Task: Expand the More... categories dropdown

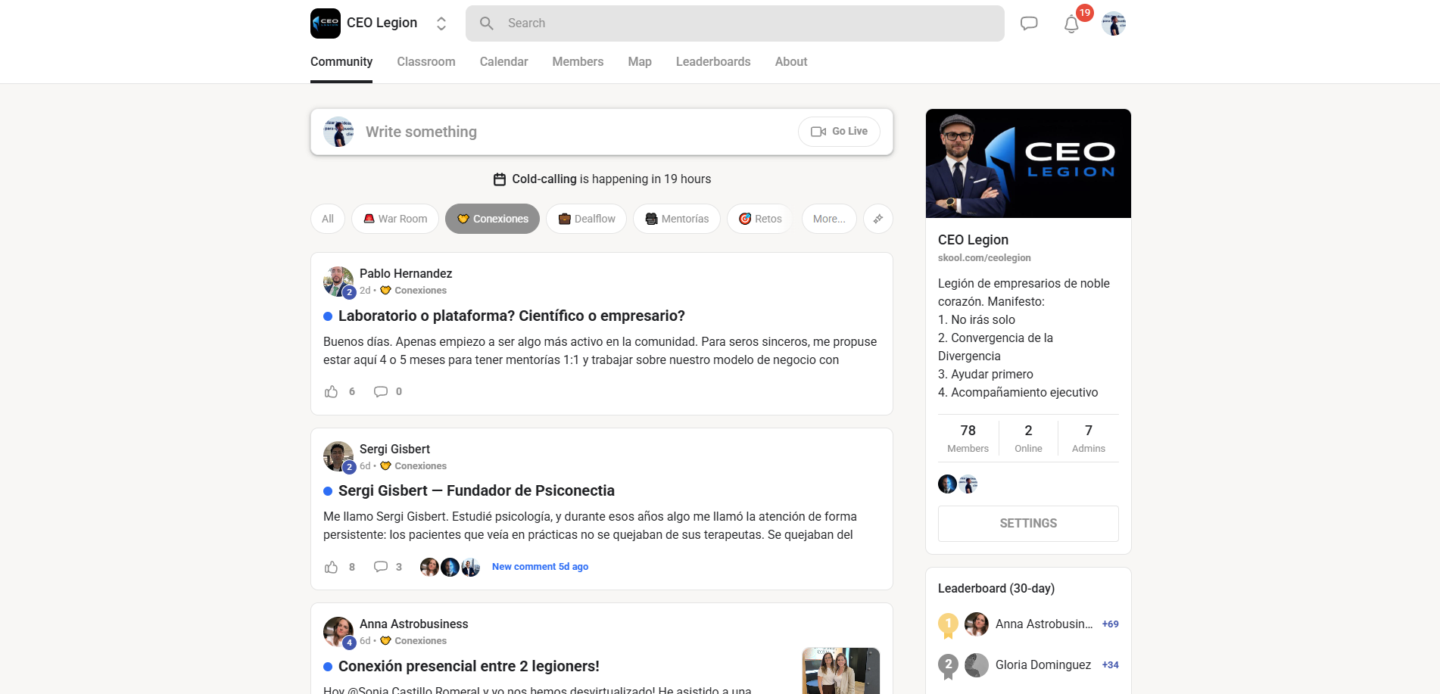Action: click(829, 219)
